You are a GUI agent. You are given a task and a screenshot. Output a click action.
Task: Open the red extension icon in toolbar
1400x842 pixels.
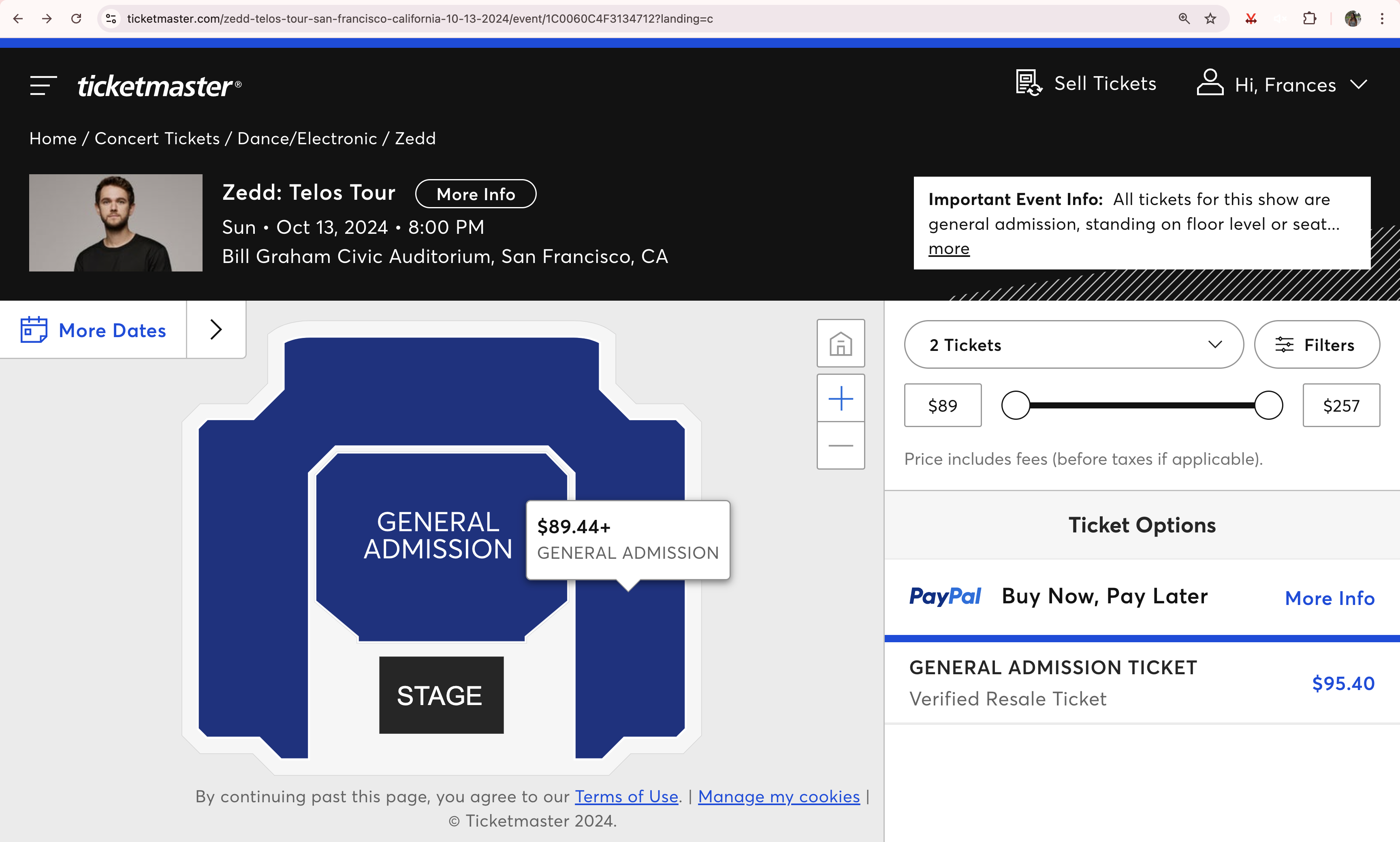pos(1251,19)
